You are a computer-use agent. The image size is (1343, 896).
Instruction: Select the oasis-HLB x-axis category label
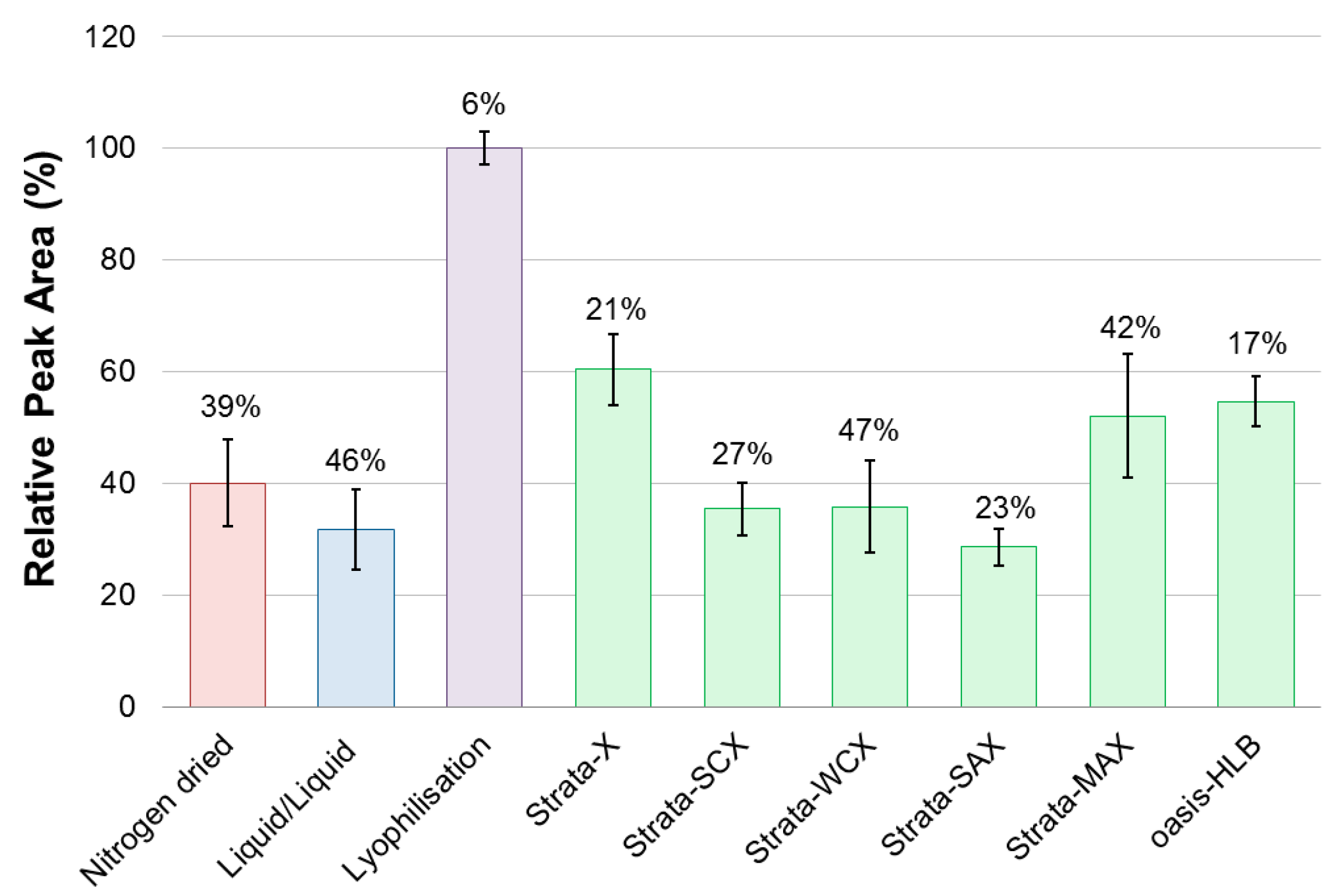(x=1205, y=792)
